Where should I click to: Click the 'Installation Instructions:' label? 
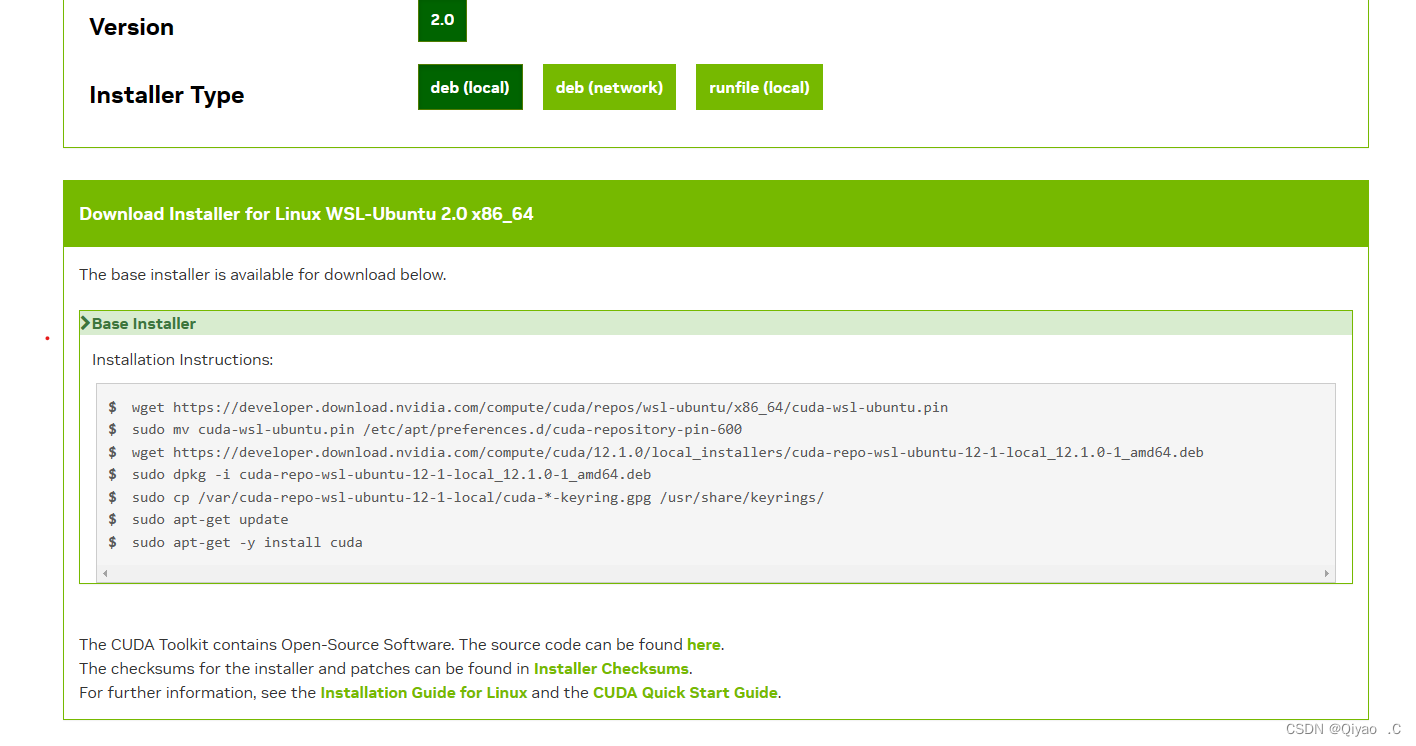pyautogui.click(x=183, y=360)
